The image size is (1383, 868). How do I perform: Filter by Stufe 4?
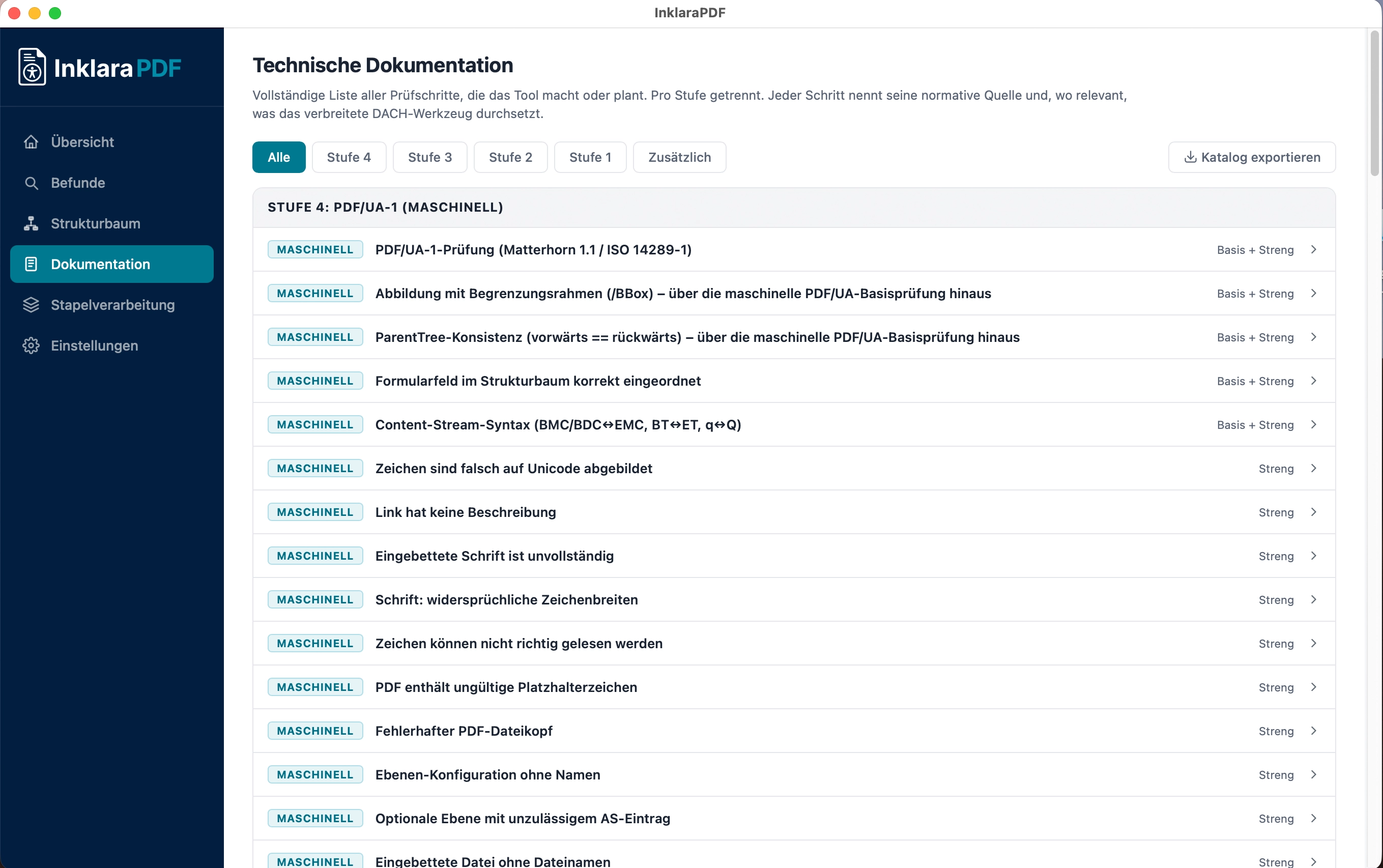[349, 157]
